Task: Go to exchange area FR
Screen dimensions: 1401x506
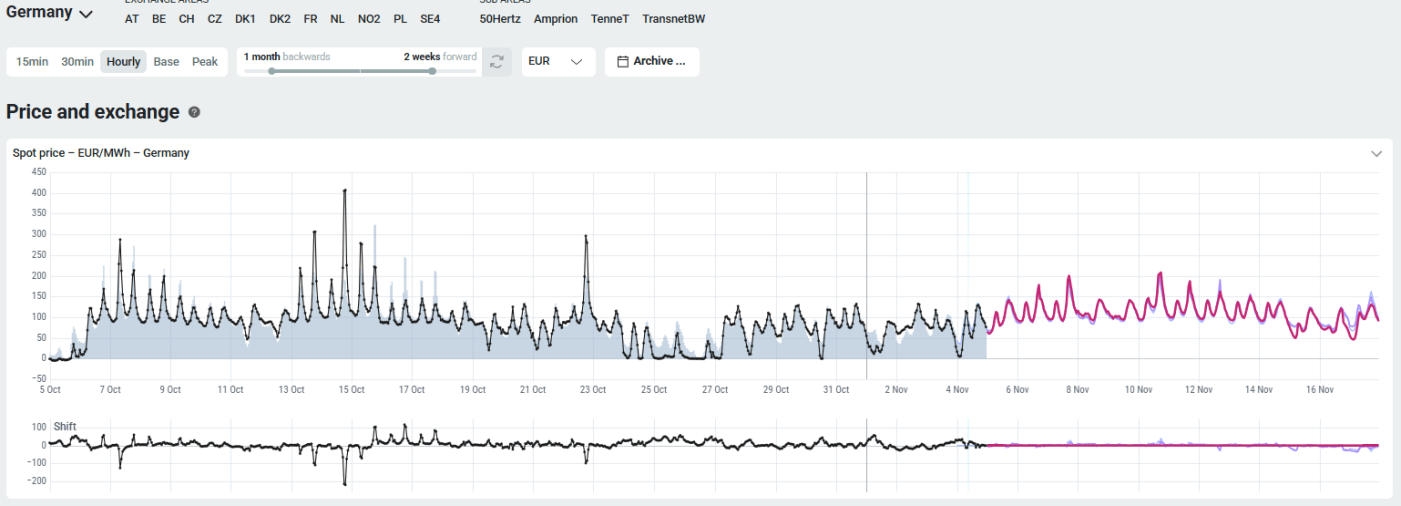Action: click(x=310, y=19)
